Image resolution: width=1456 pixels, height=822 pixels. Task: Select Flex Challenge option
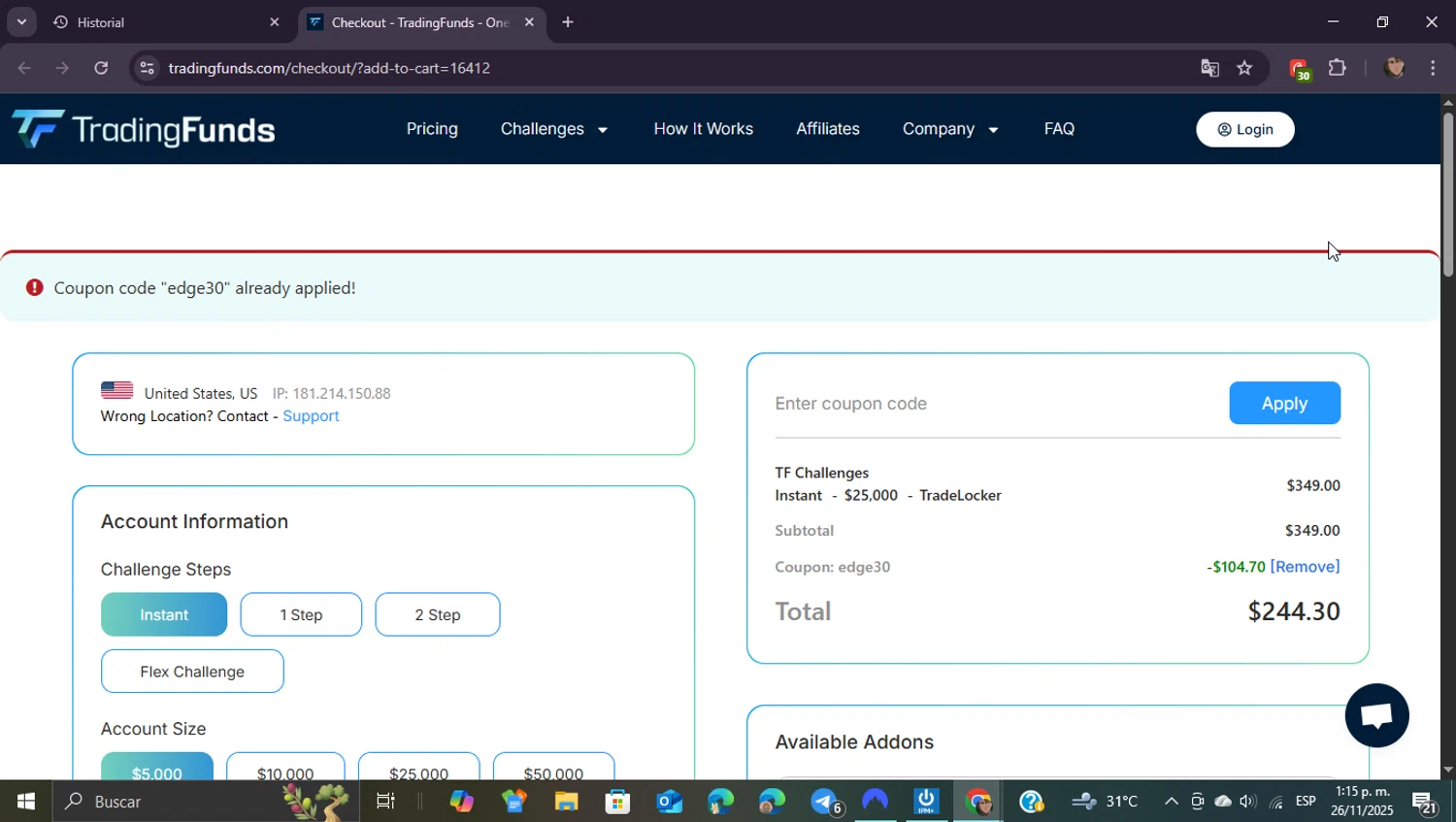tap(192, 672)
